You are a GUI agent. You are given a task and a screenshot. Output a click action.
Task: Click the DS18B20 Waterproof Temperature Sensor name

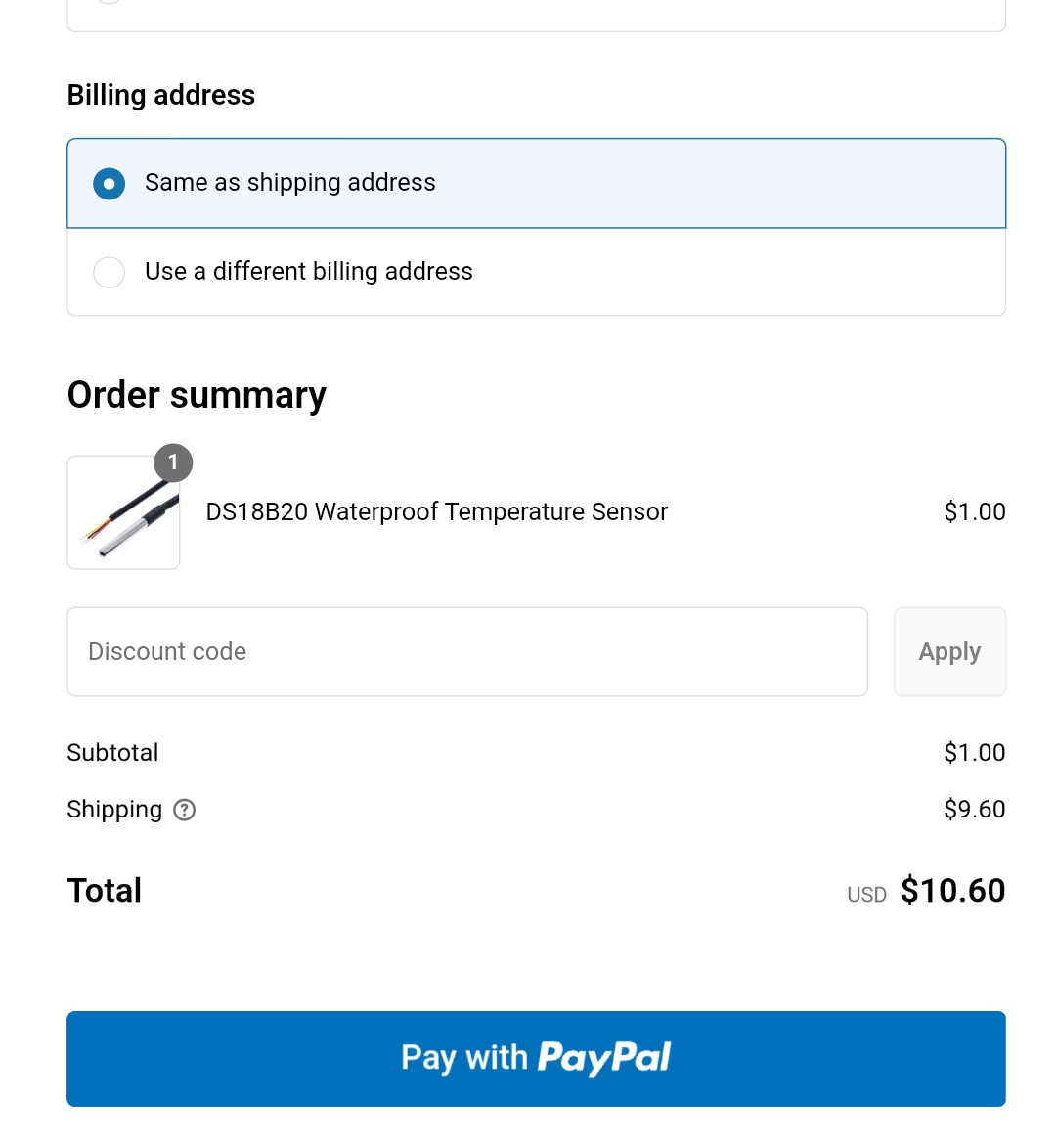[x=436, y=512]
